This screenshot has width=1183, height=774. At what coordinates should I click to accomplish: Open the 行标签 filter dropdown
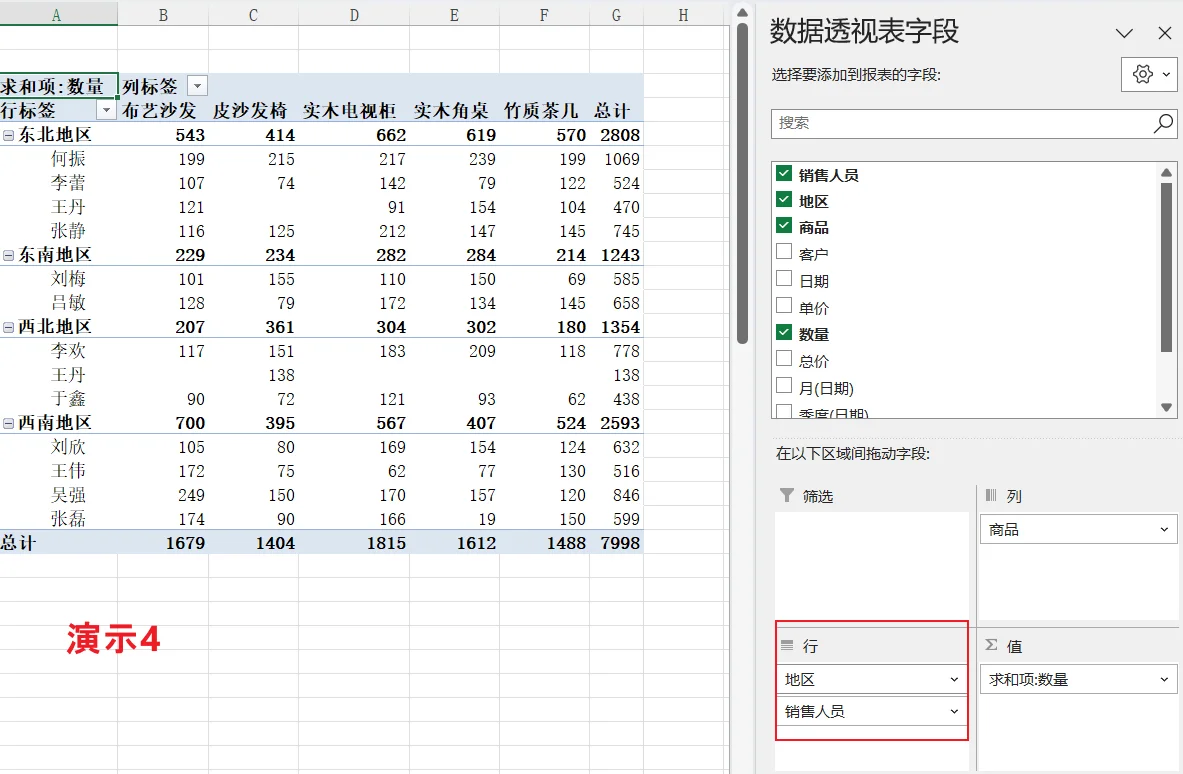106,111
